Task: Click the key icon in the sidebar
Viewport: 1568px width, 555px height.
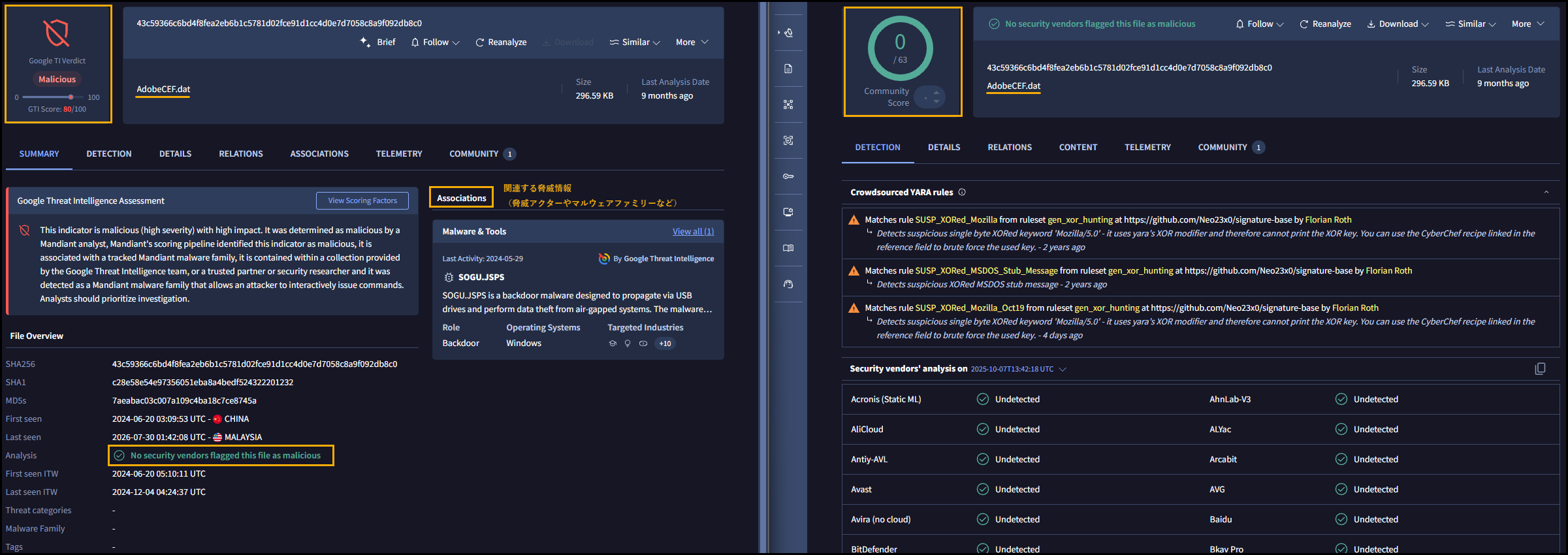Action: point(788,176)
